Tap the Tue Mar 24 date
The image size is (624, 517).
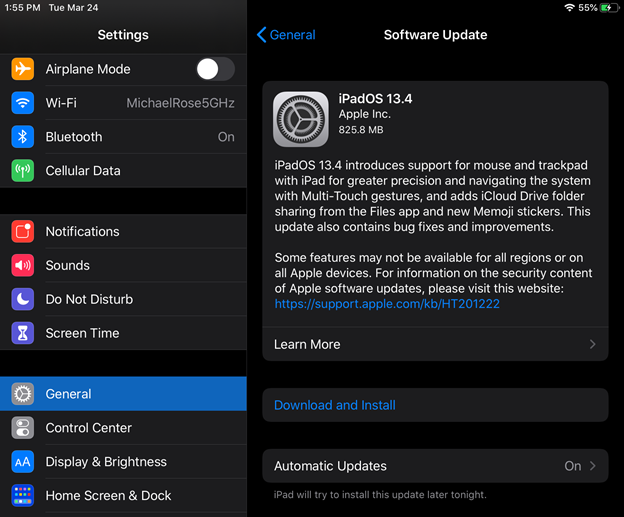point(73,8)
